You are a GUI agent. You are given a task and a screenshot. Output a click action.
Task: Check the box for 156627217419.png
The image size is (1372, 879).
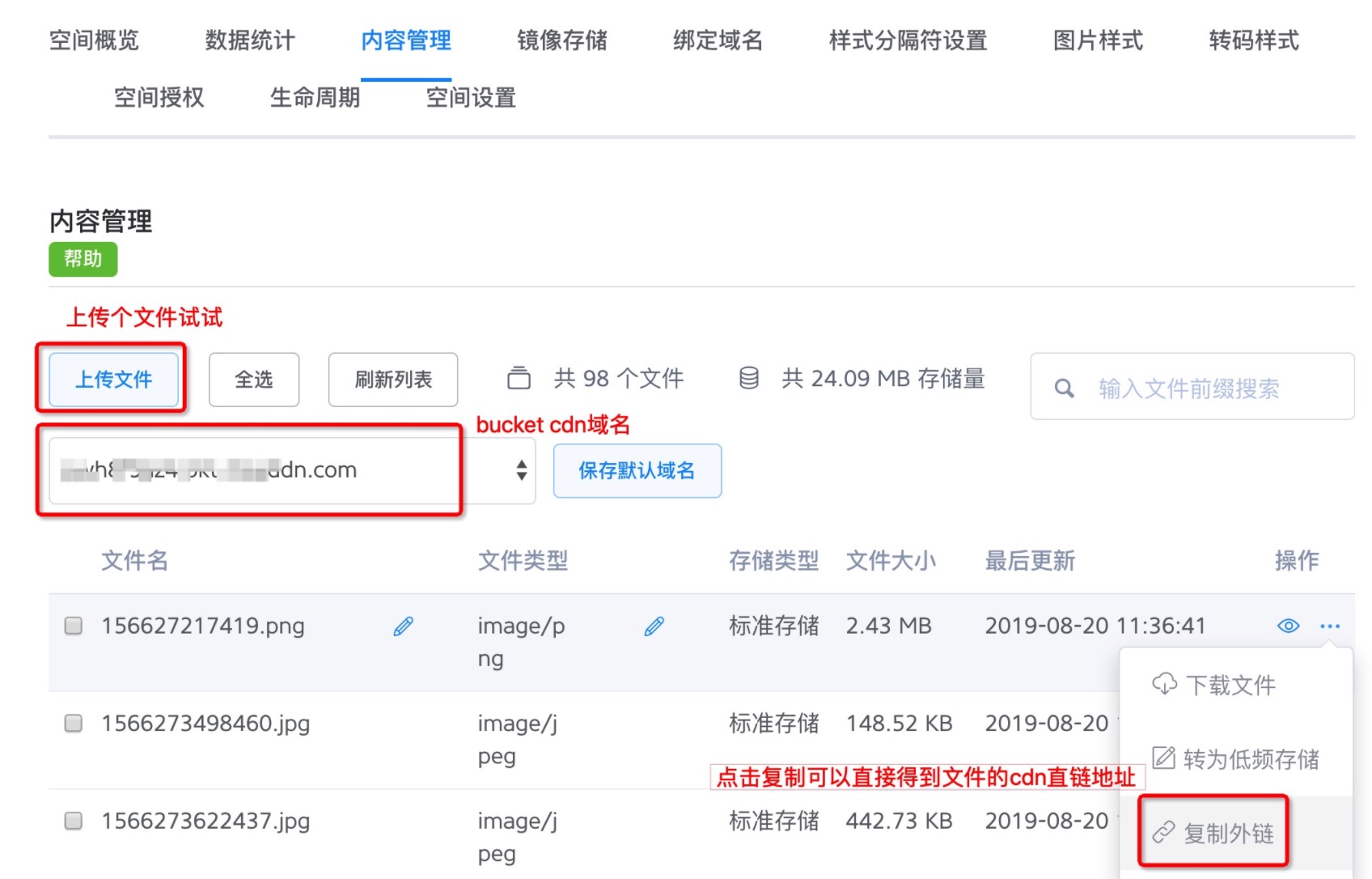click(74, 626)
